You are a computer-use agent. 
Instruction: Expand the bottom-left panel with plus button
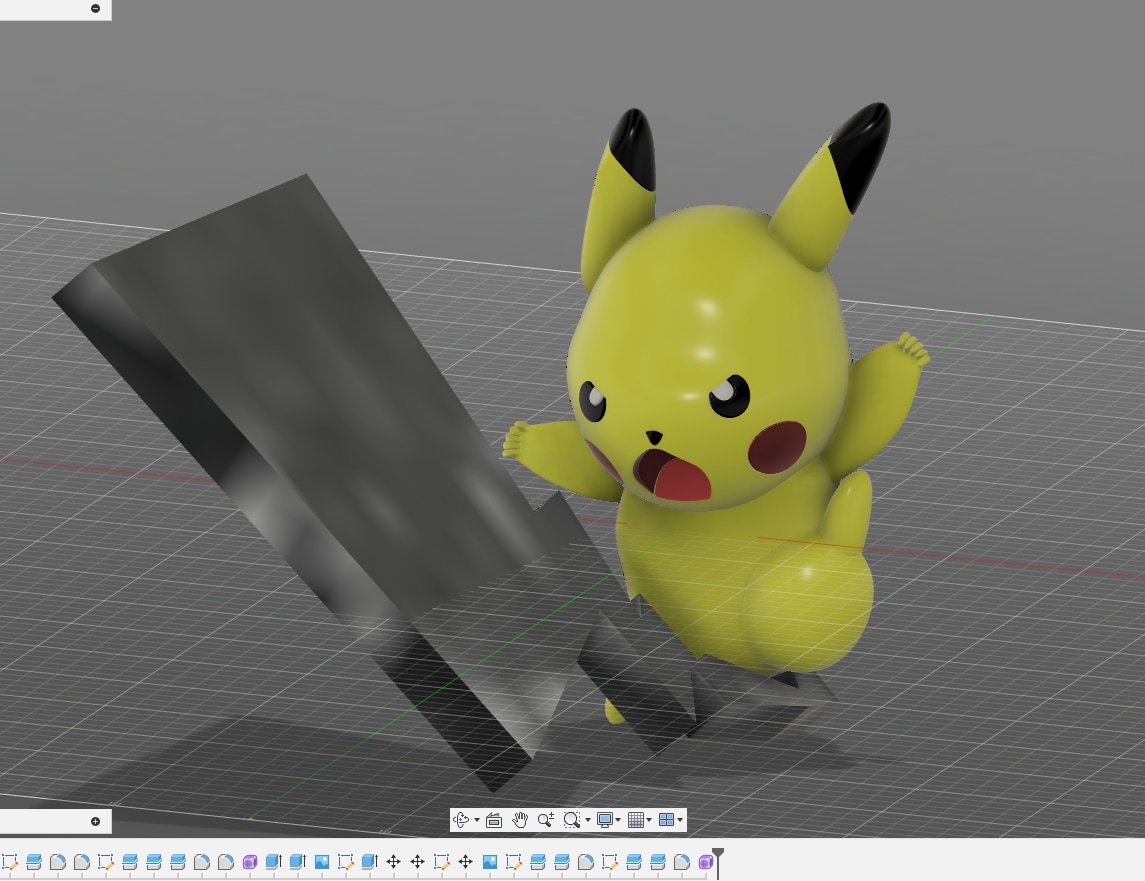click(x=96, y=821)
